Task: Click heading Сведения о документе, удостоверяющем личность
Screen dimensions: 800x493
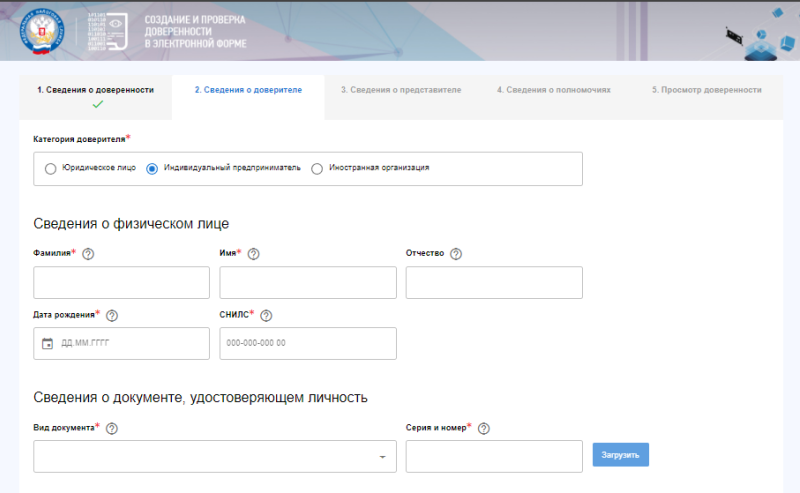Action: pyautogui.click(x=201, y=397)
